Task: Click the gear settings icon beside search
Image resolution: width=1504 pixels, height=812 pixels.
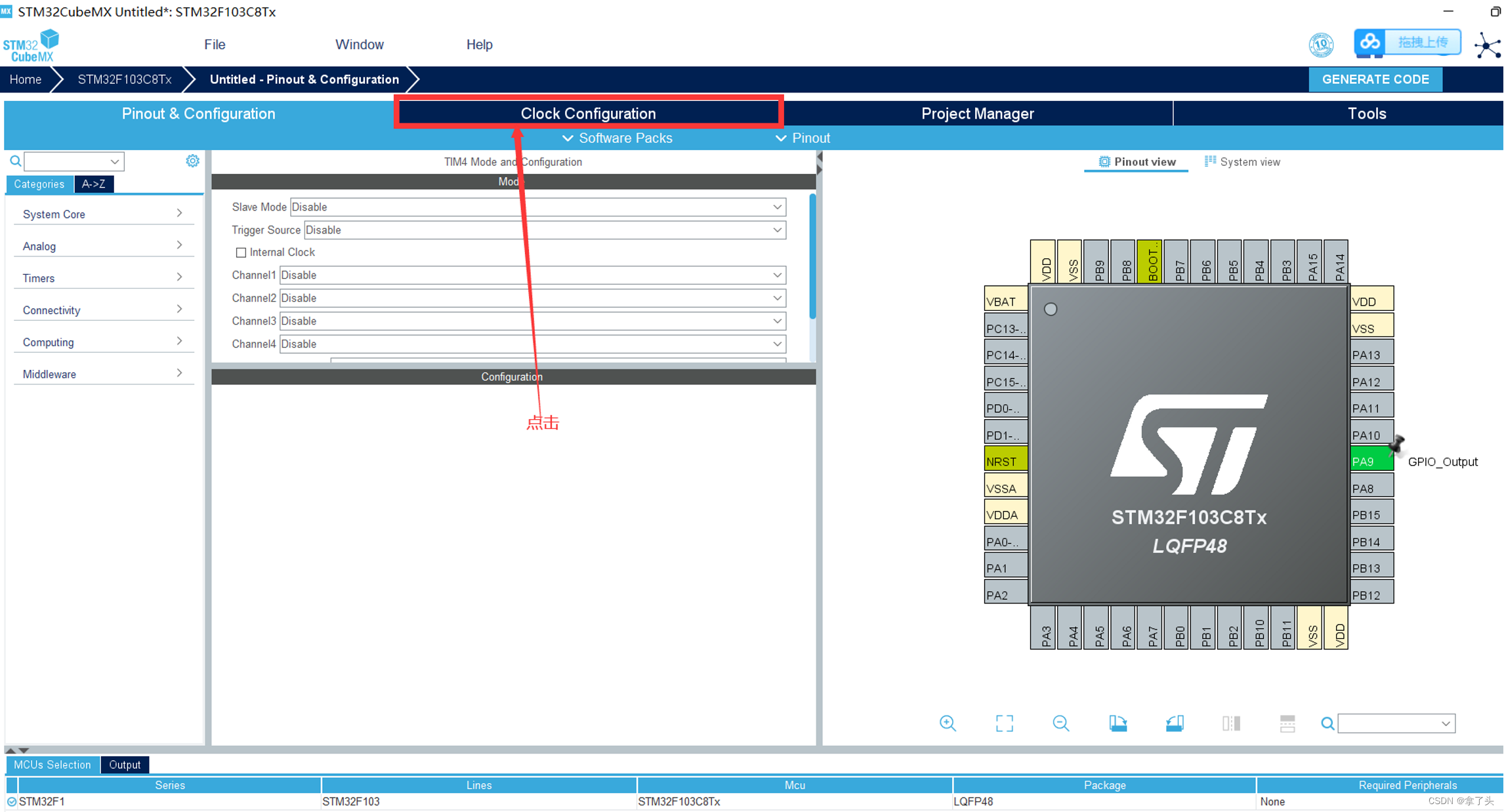Action: (x=192, y=161)
